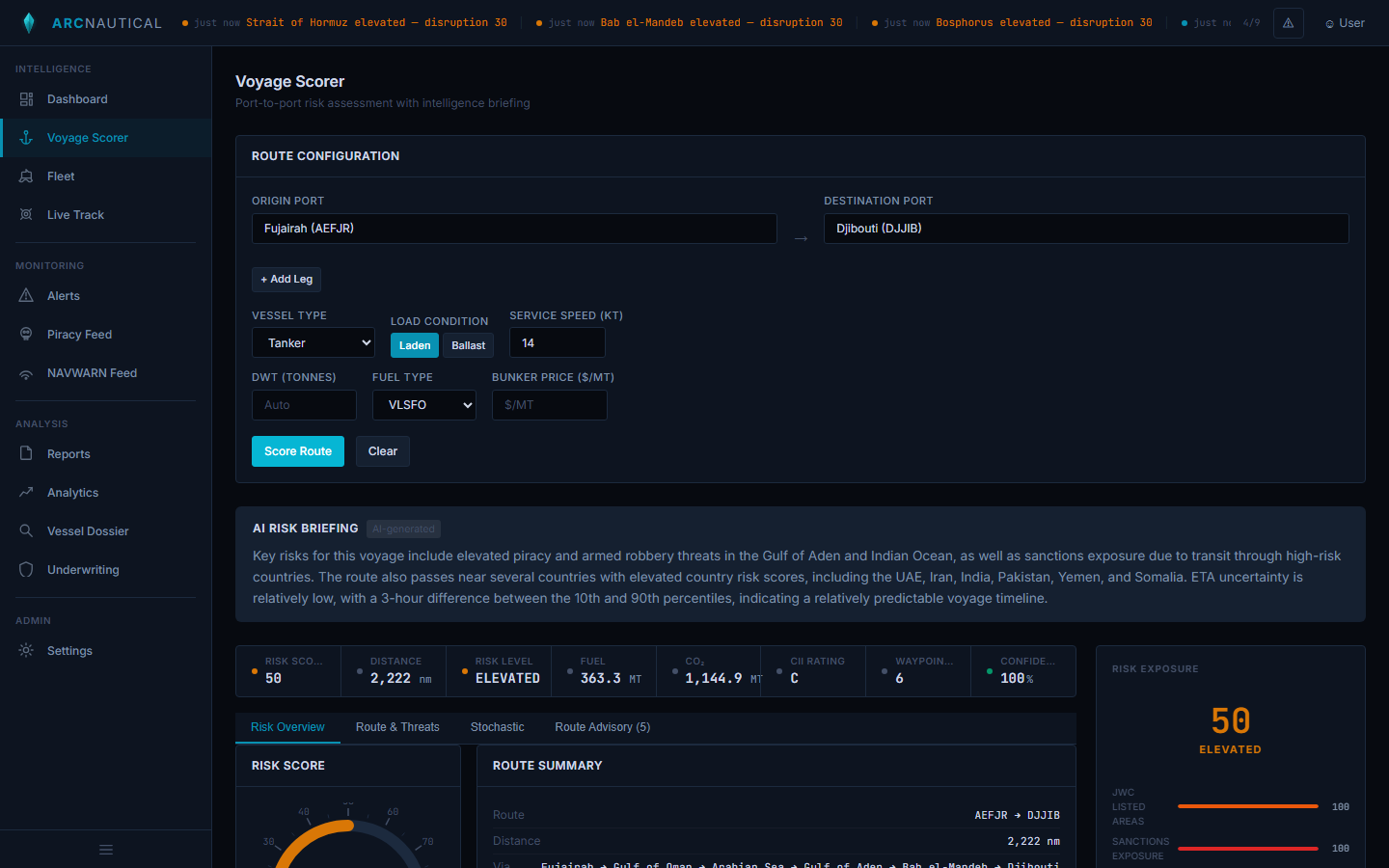Toggle the sidebar collapse control at bottom
Viewport: 1389px width, 868px height.
(105, 850)
